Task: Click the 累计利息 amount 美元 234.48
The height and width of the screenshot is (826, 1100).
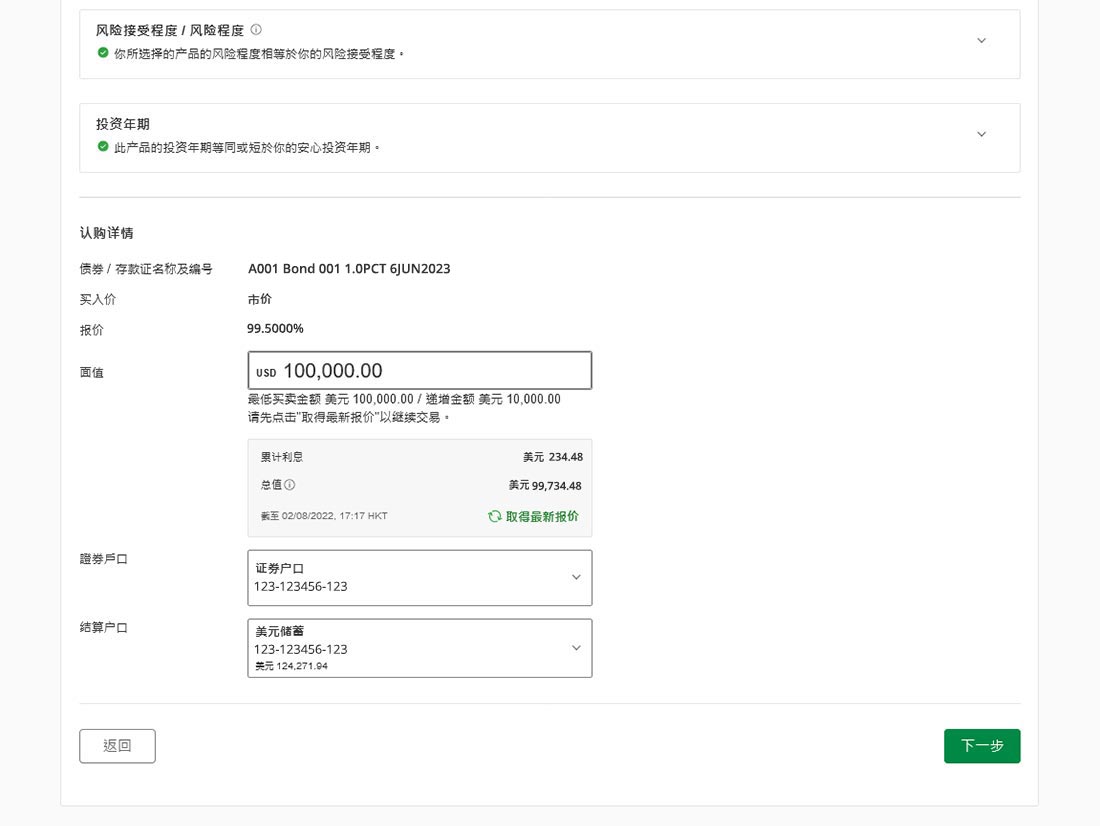Action: click(553, 457)
